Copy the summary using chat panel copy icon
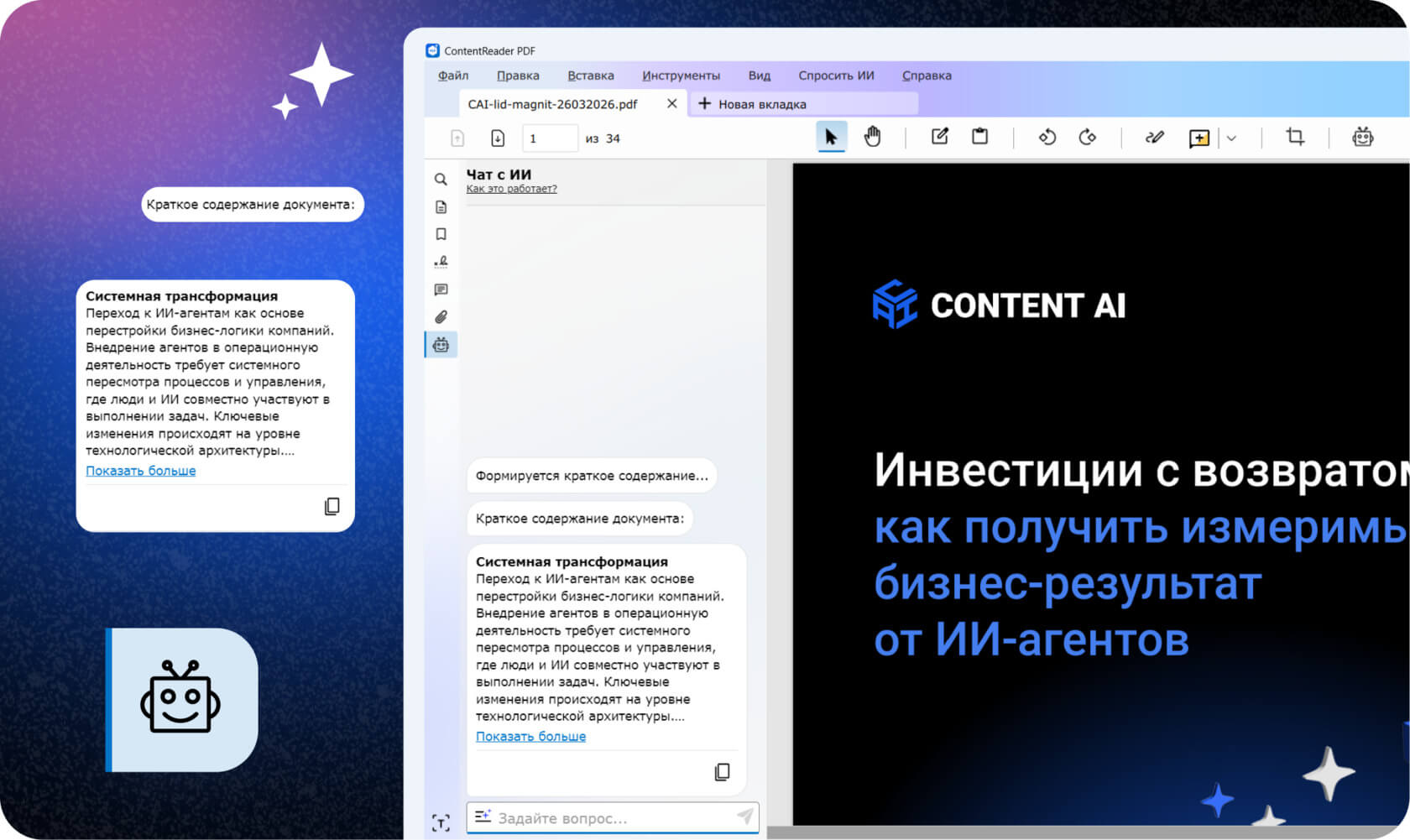The height and width of the screenshot is (840, 1410). (x=722, y=772)
